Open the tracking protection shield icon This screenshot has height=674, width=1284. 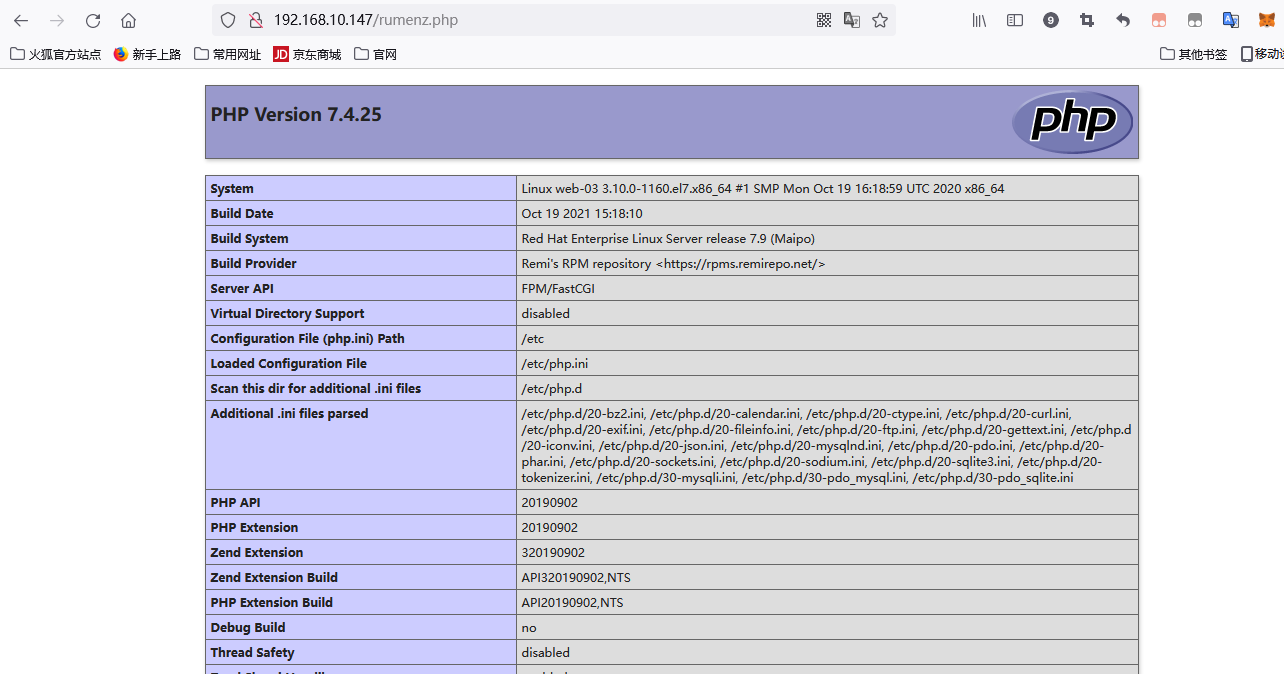coord(228,20)
